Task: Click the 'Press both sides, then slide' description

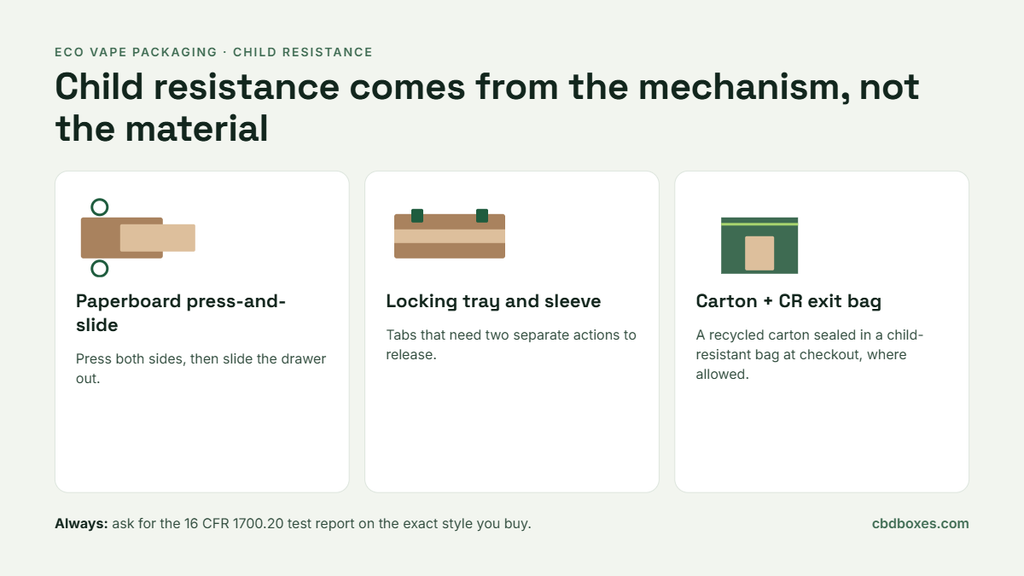Action: [x=200, y=368]
